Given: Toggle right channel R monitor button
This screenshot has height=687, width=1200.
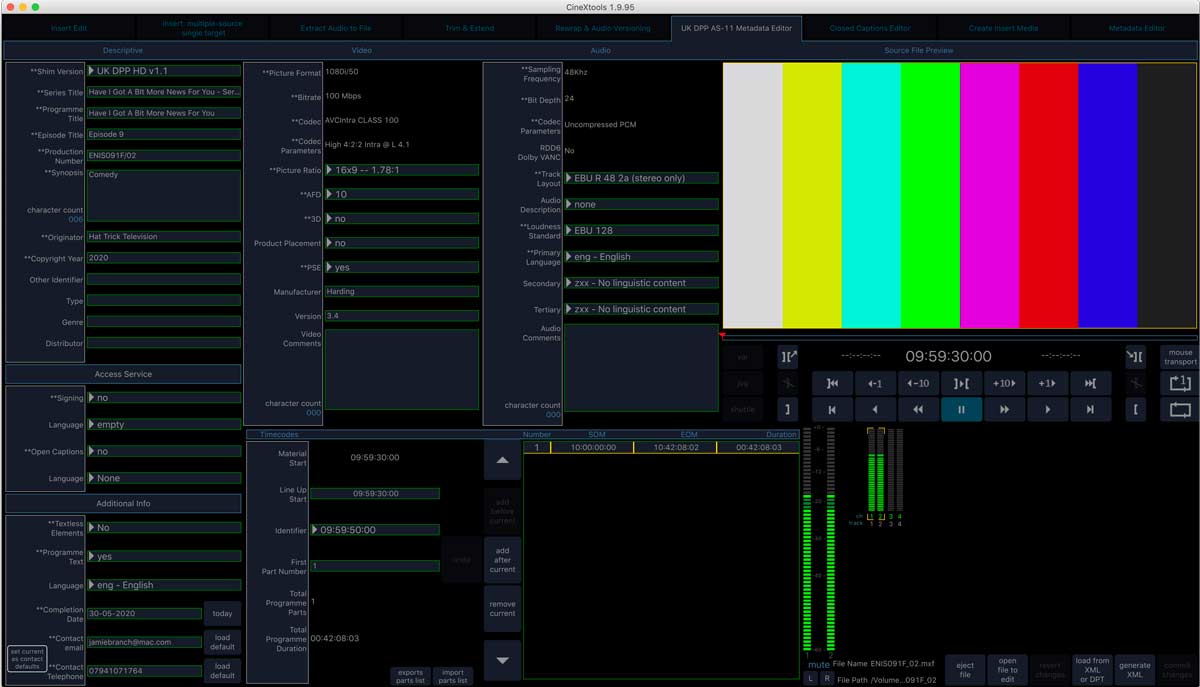Looking at the screenshot, I should (x=826, y=678).
